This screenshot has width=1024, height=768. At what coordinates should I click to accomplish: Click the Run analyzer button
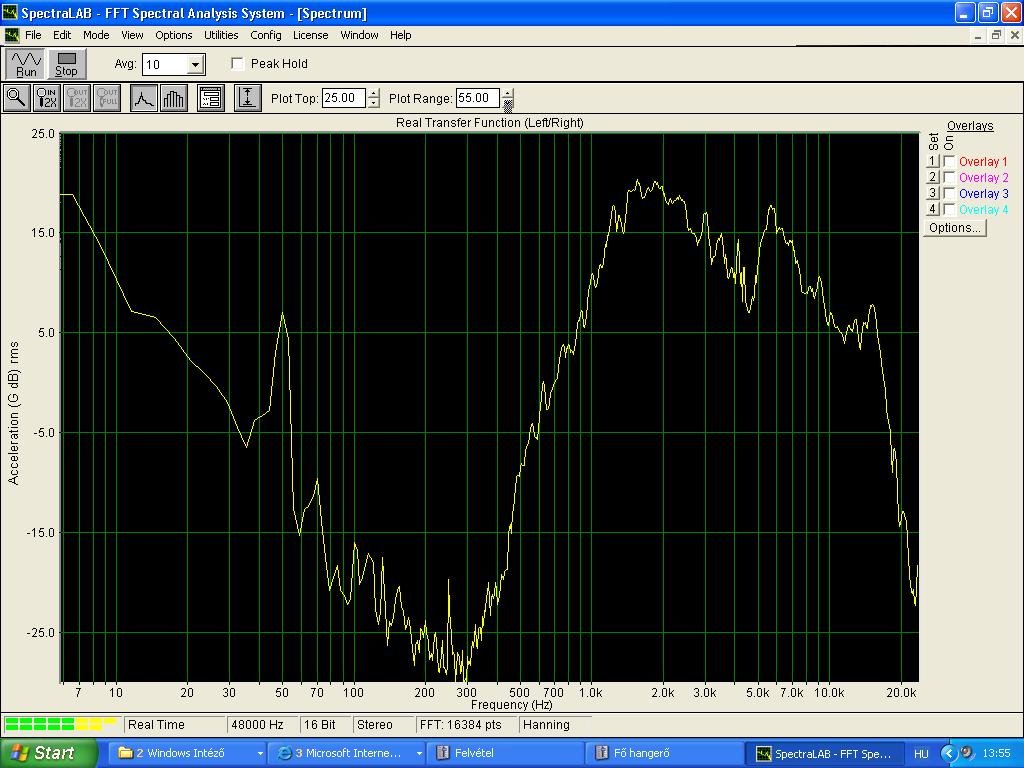(x=25, y=63)
